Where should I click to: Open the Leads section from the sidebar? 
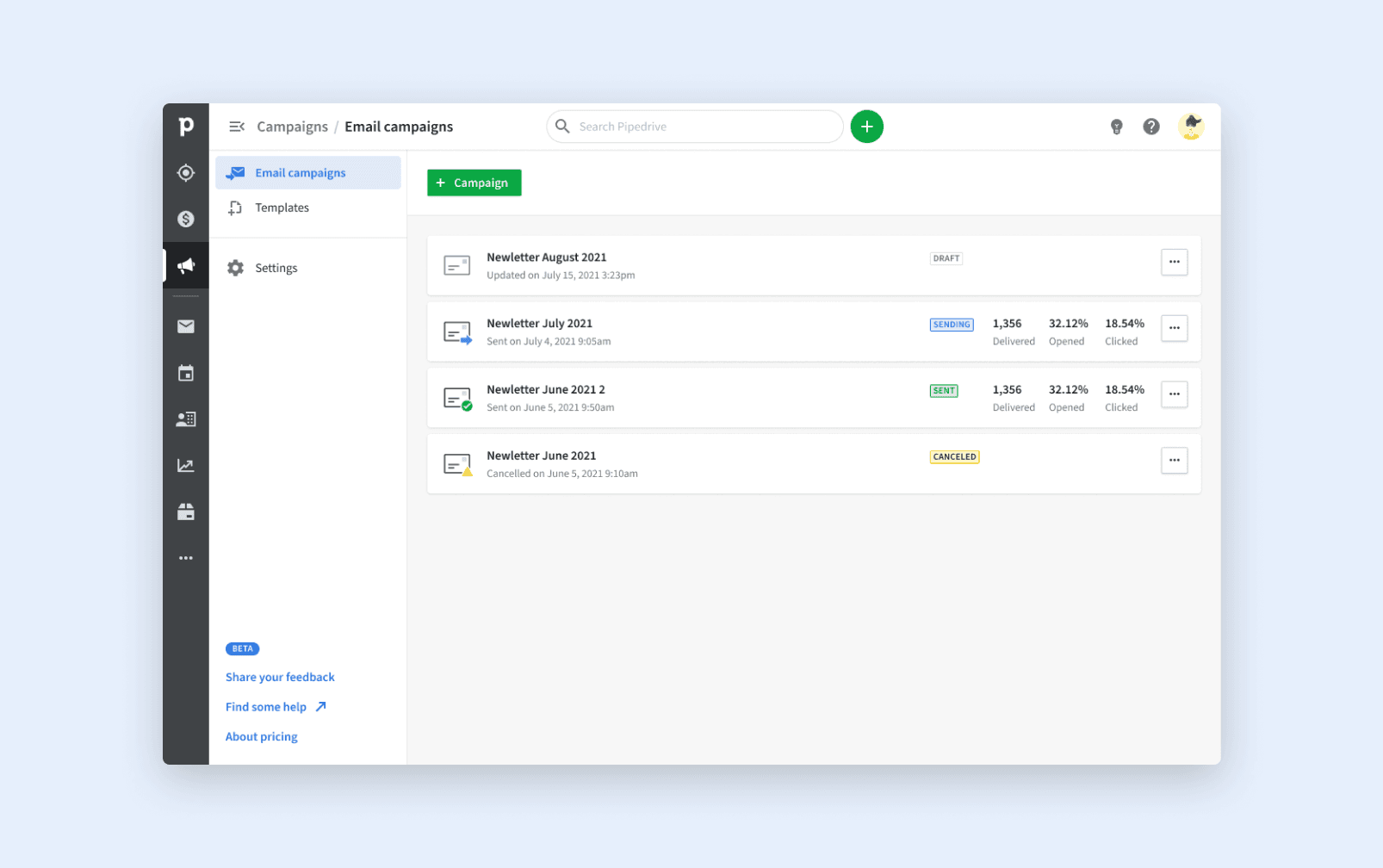pyautogui.click(x=186, y=172)
